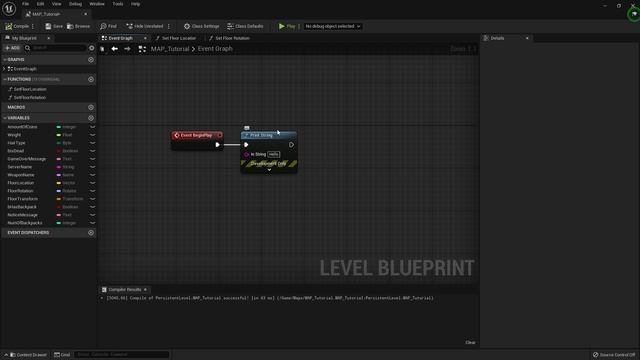Click the Add button in My Blueprint
Screen dimensions: 640x360
point(12,48)
